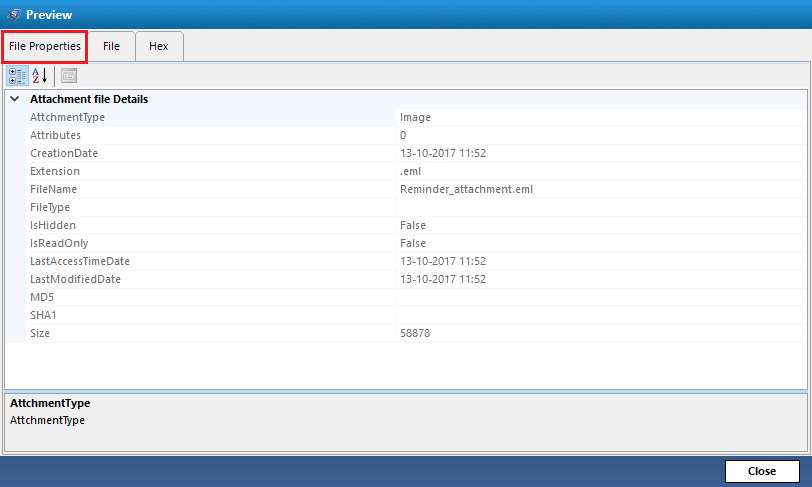Click the CreationDate value 13-10-2017 11:52

[443, 153]
